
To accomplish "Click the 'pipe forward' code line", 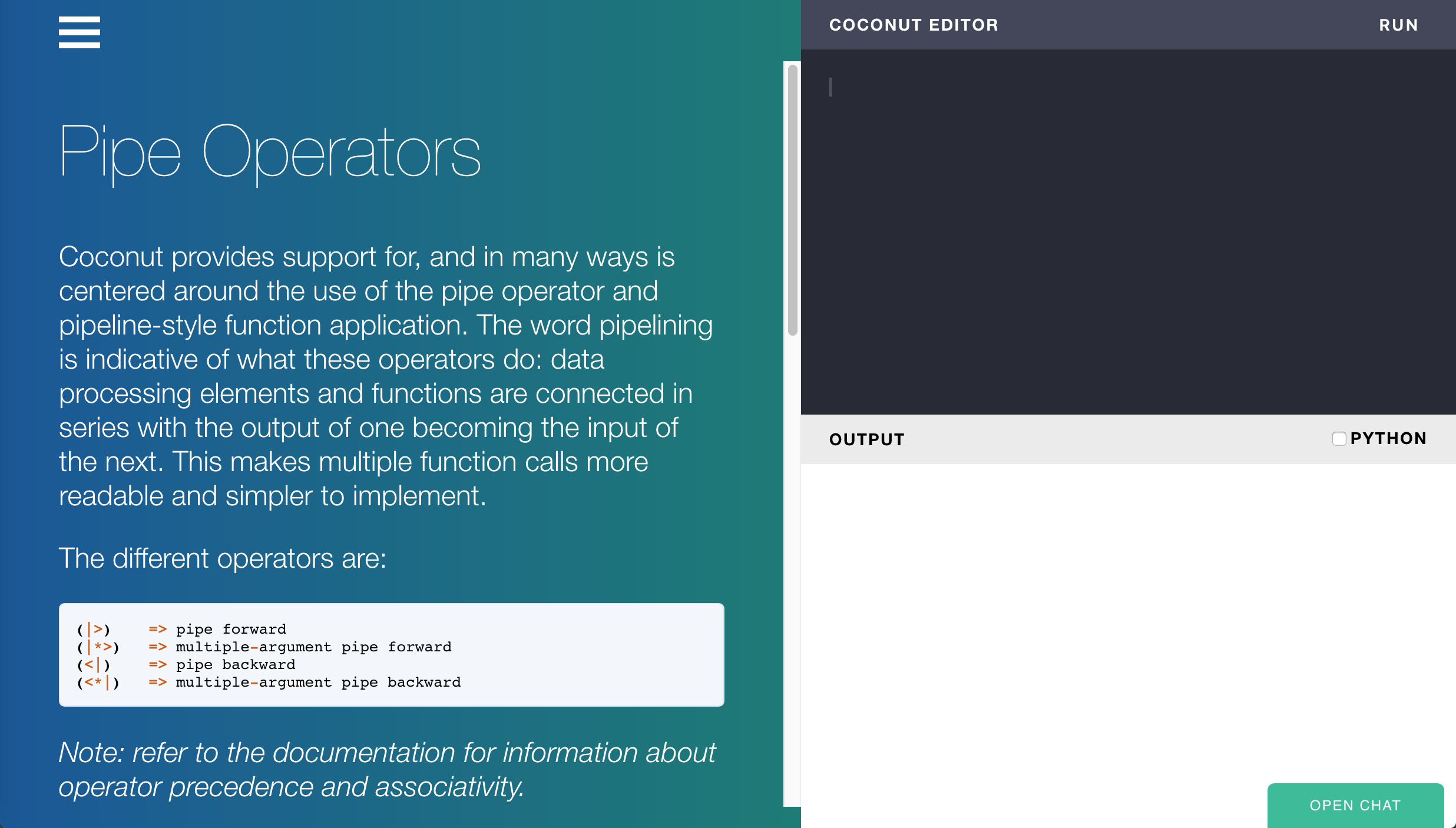I will [181, 630].
